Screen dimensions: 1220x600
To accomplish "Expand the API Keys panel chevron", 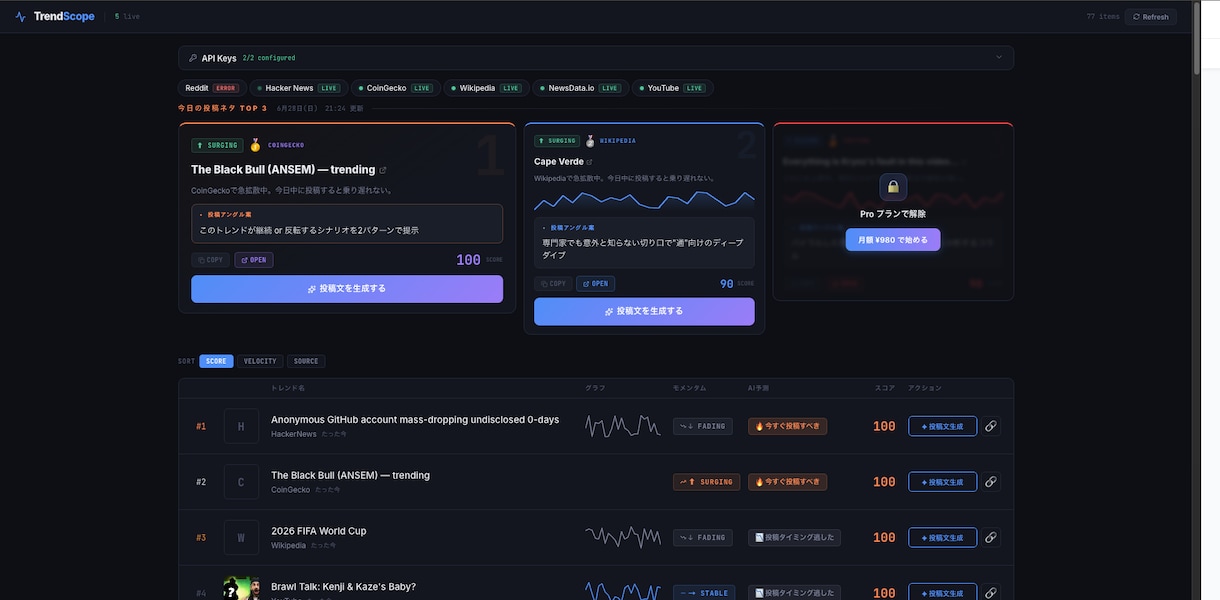I will 998,58.
